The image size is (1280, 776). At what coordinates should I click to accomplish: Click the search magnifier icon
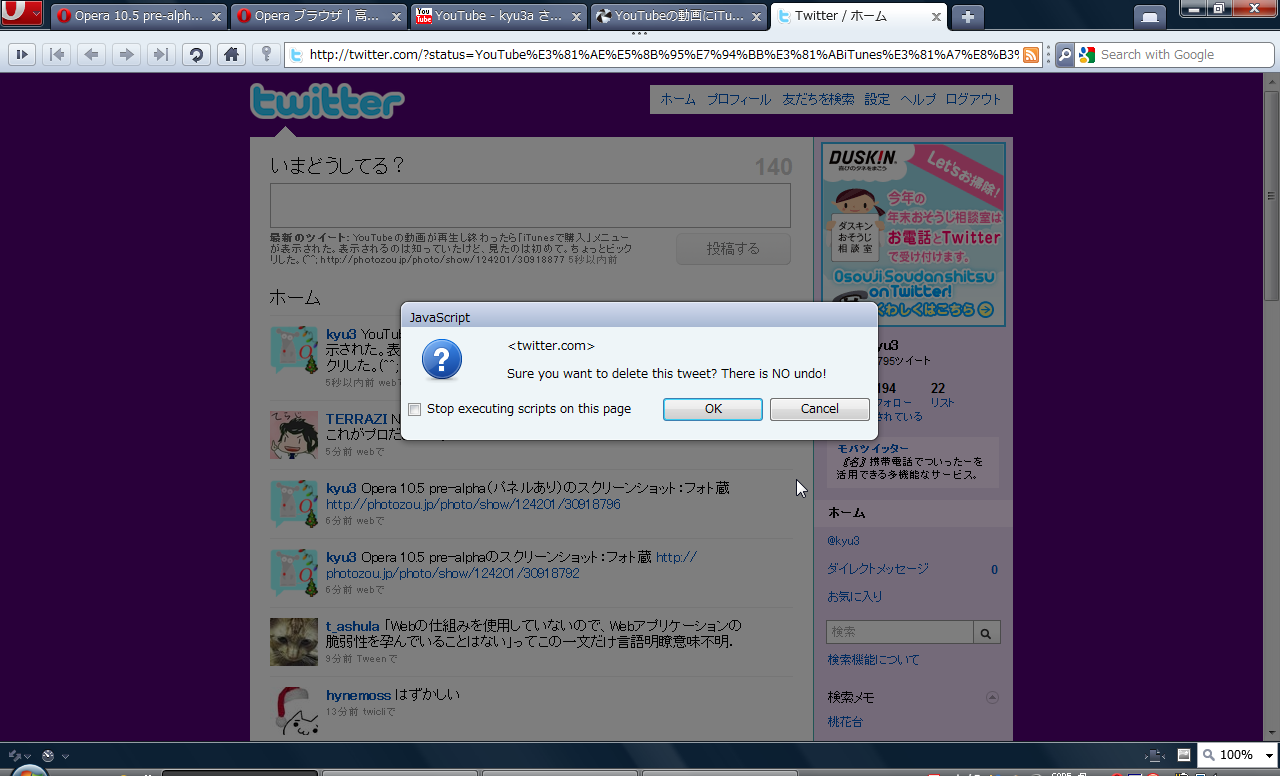1065,55
